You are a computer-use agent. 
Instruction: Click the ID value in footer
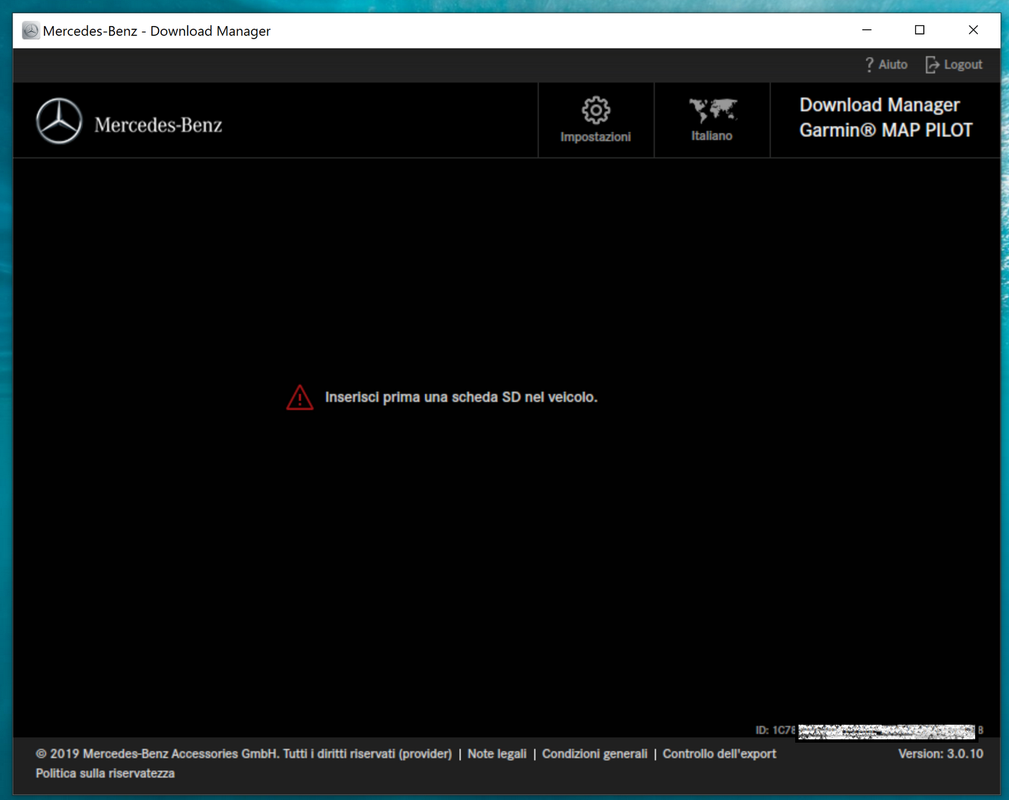click(x=869, y=730)
